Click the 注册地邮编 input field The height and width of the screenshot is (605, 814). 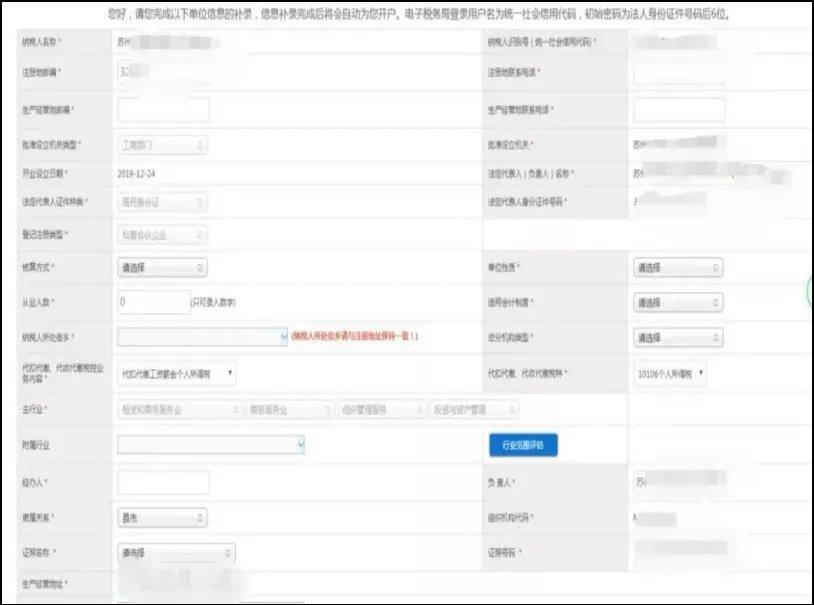tap(164, 72)
